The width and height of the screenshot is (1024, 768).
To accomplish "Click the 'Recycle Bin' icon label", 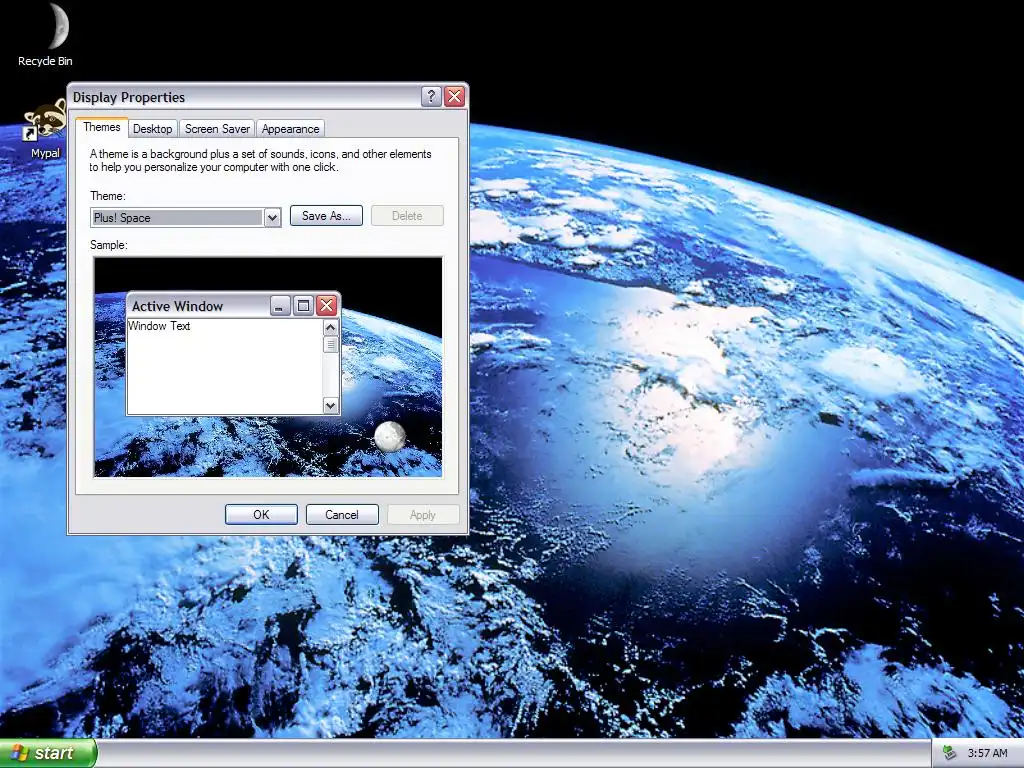I will 45,61.
